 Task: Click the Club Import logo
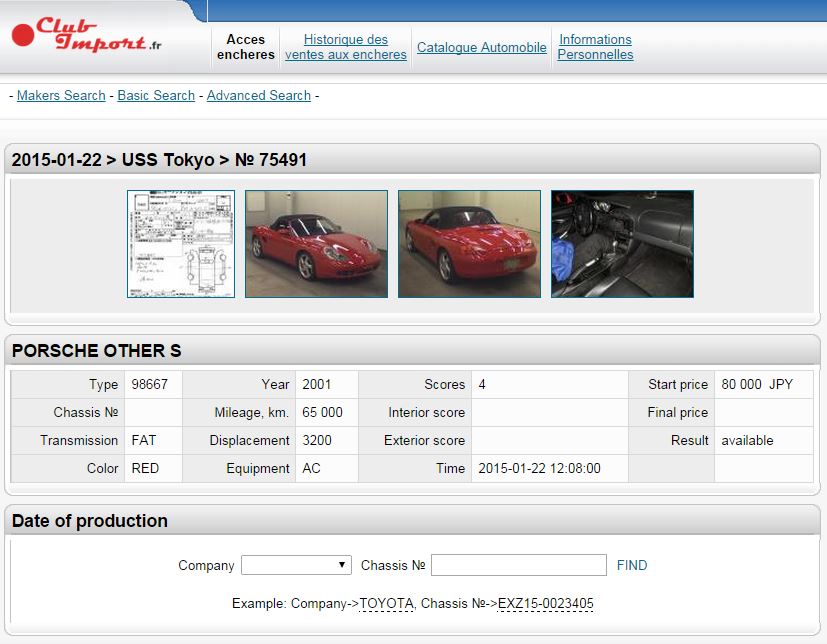(x=86, y=35)
